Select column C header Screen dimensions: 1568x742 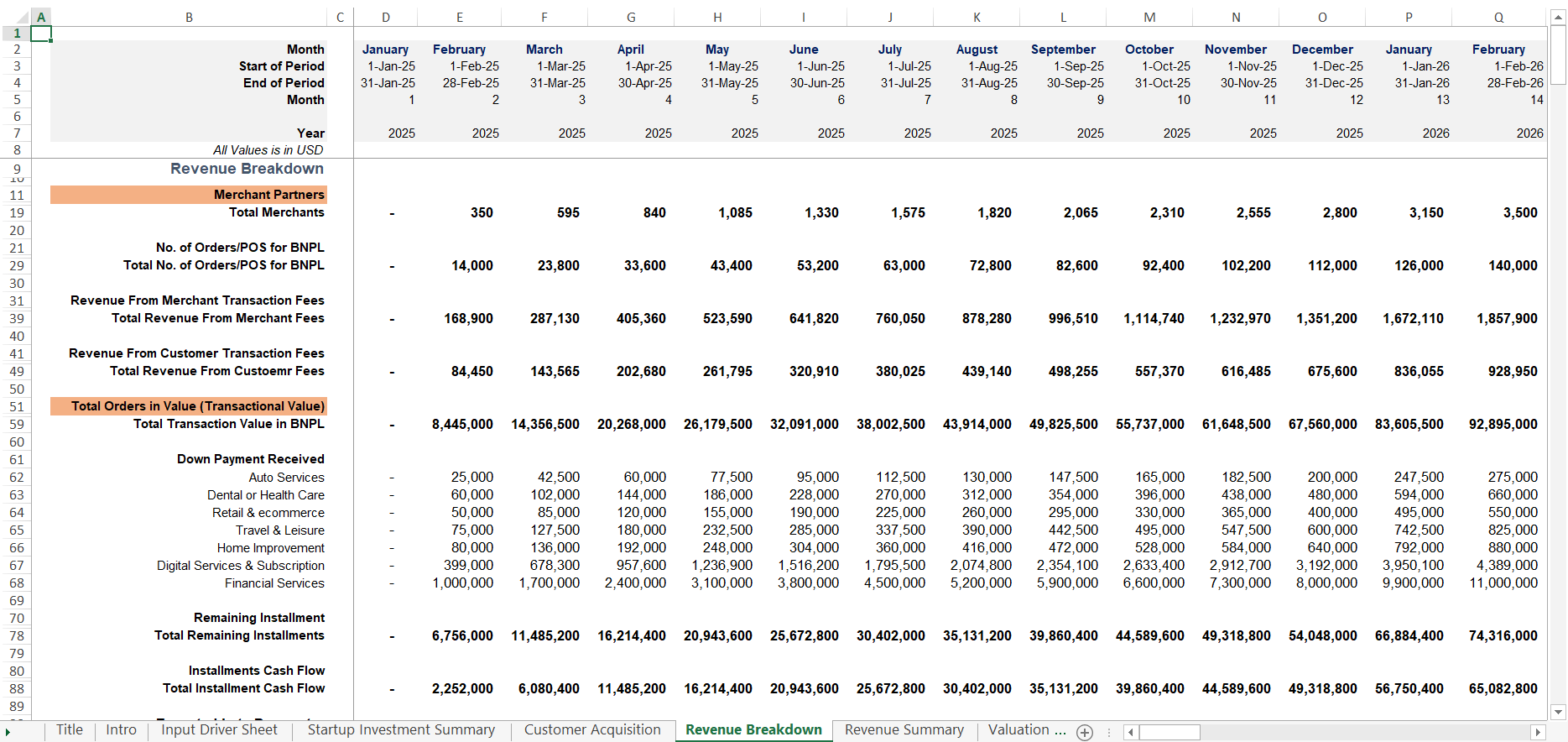point(340,17)
